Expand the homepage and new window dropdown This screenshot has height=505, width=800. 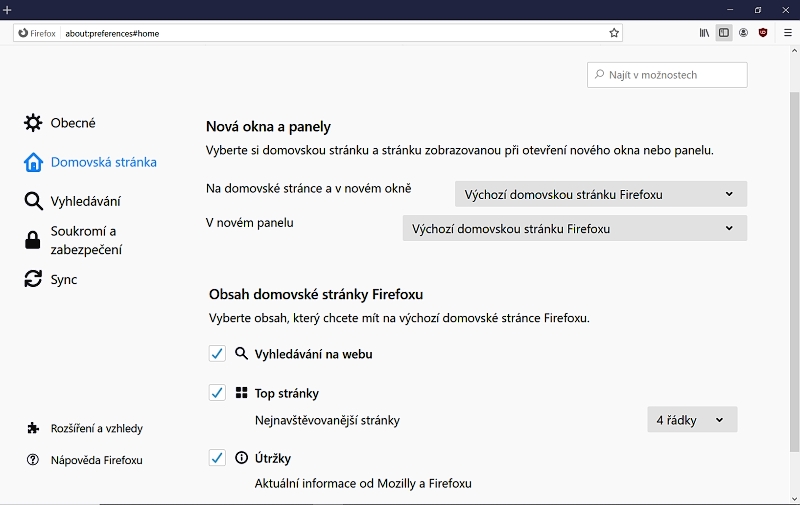click(601, 194)
